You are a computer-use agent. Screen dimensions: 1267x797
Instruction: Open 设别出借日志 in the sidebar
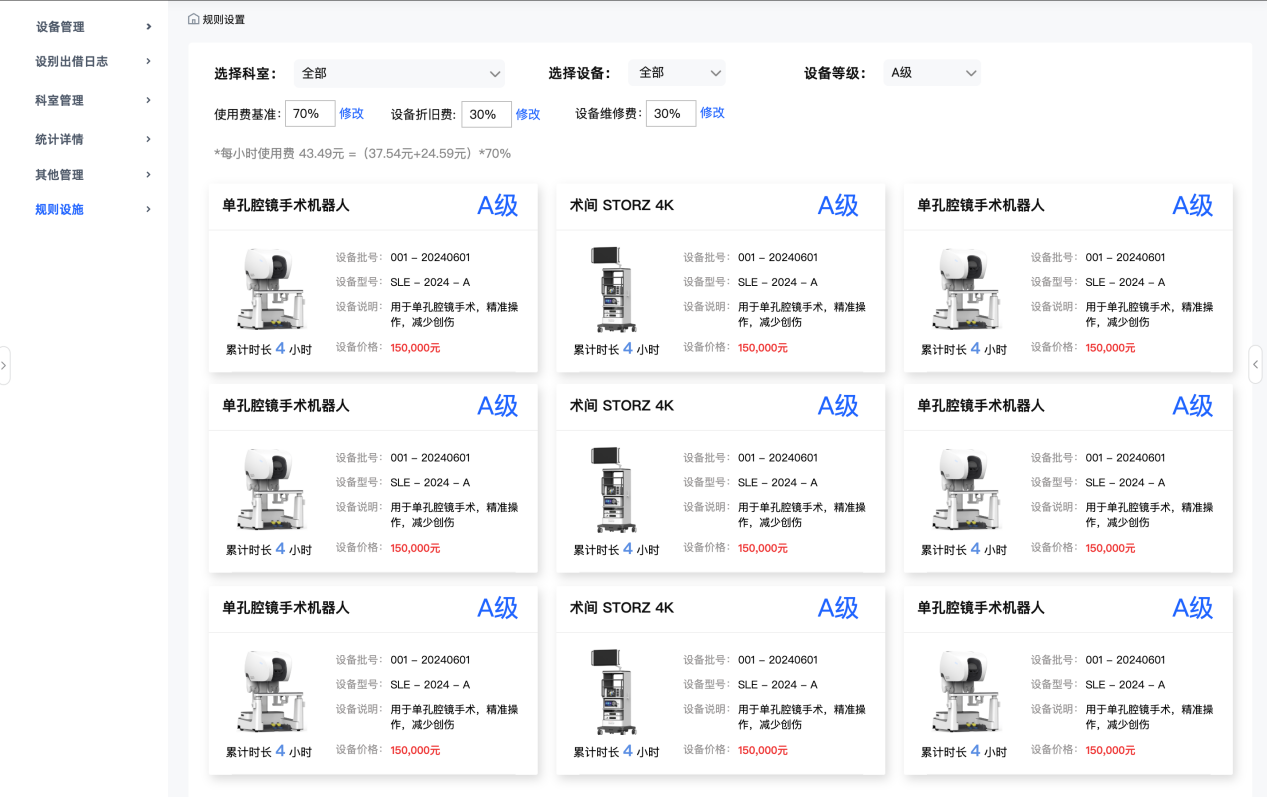click(x=72, y=61)
